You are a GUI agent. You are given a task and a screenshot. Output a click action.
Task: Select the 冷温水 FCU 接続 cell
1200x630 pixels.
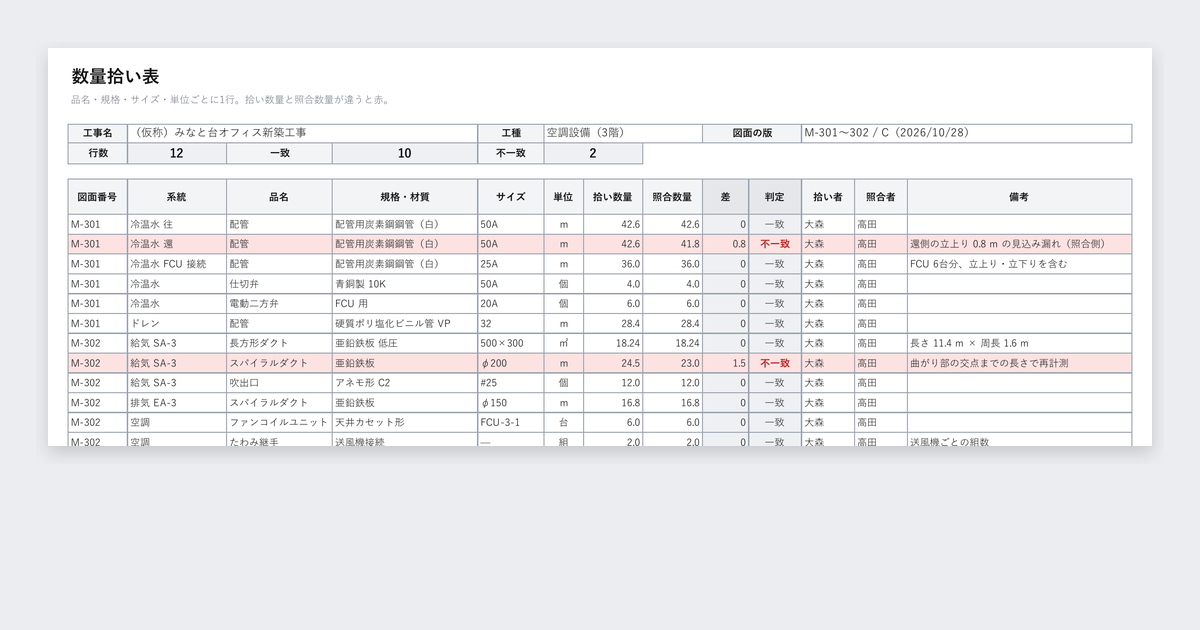pyautogui.click(x=177, y=264)
